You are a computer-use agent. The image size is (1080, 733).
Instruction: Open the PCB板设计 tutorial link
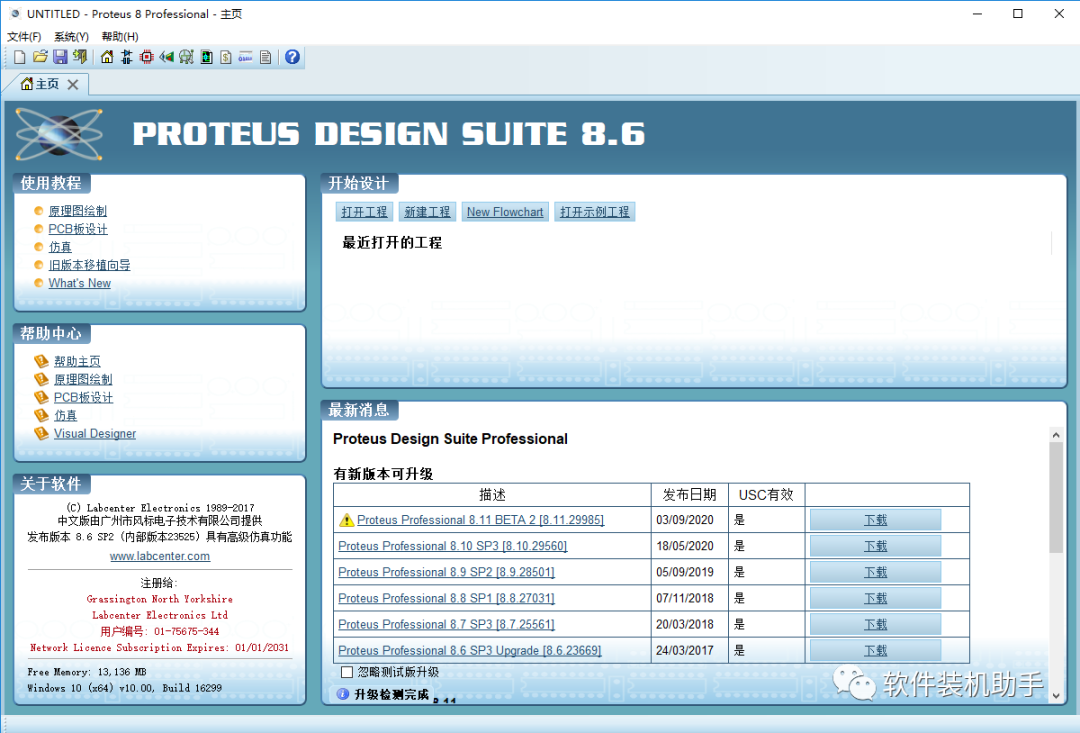point(78,229)
